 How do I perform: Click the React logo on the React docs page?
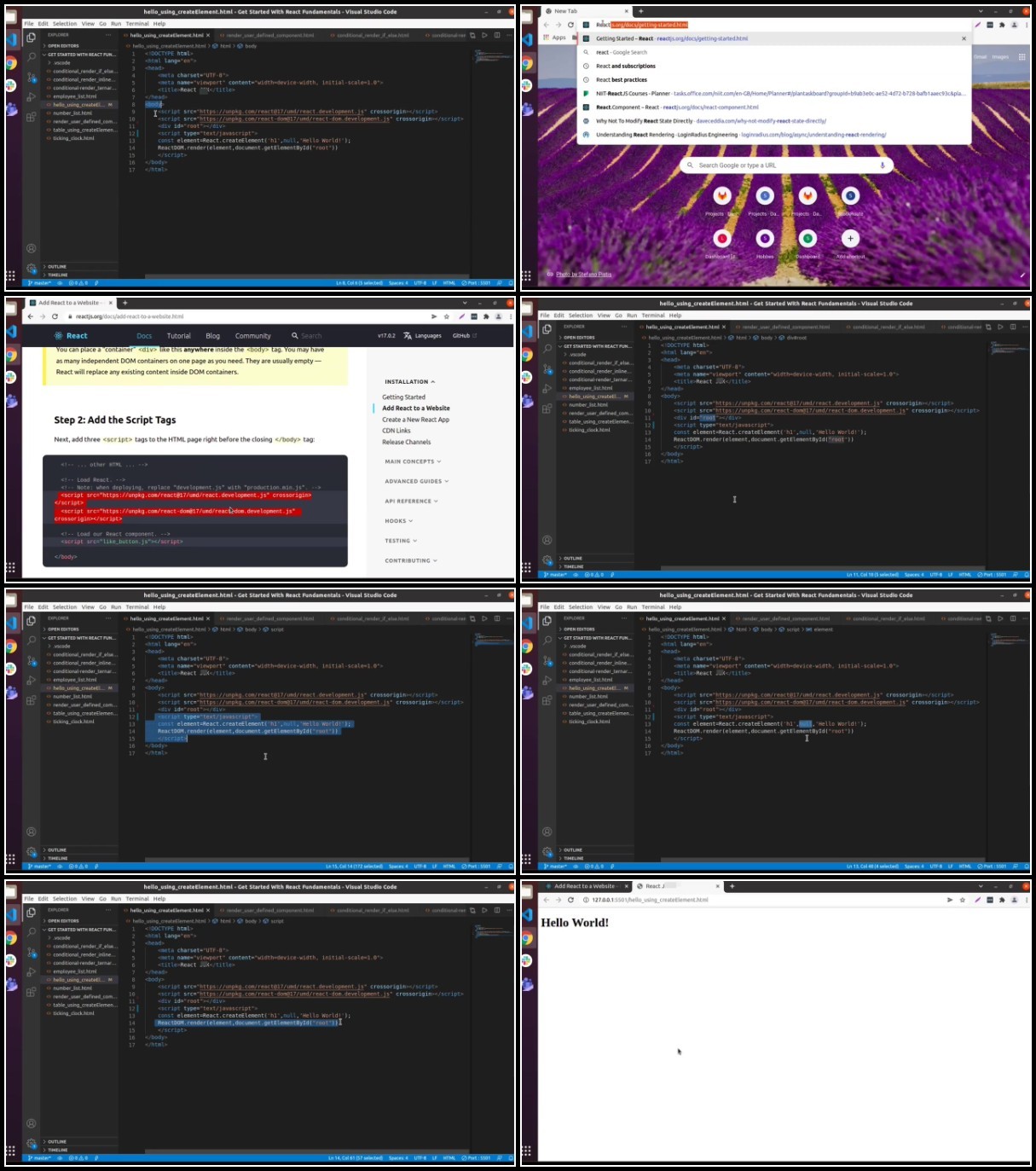(x=71, y=336)
